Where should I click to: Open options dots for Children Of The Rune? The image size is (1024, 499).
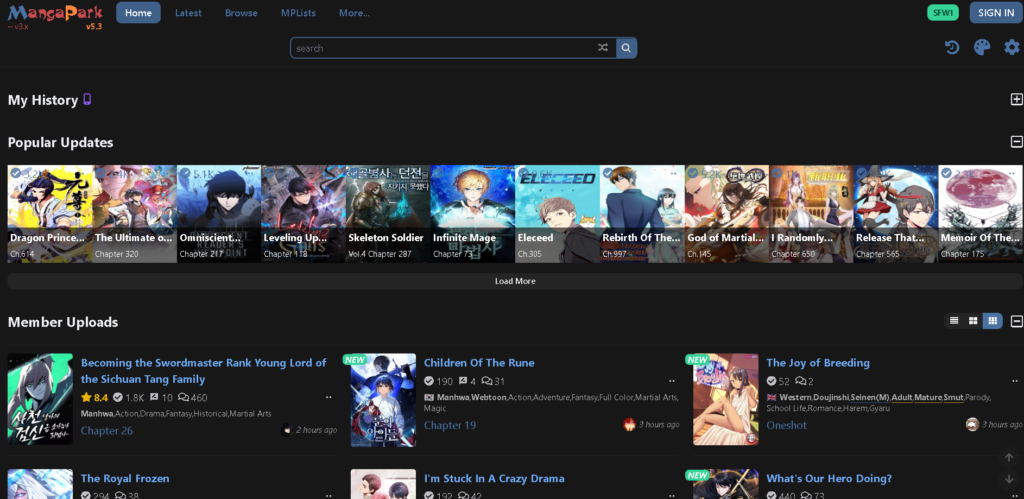tap(671, 381)
